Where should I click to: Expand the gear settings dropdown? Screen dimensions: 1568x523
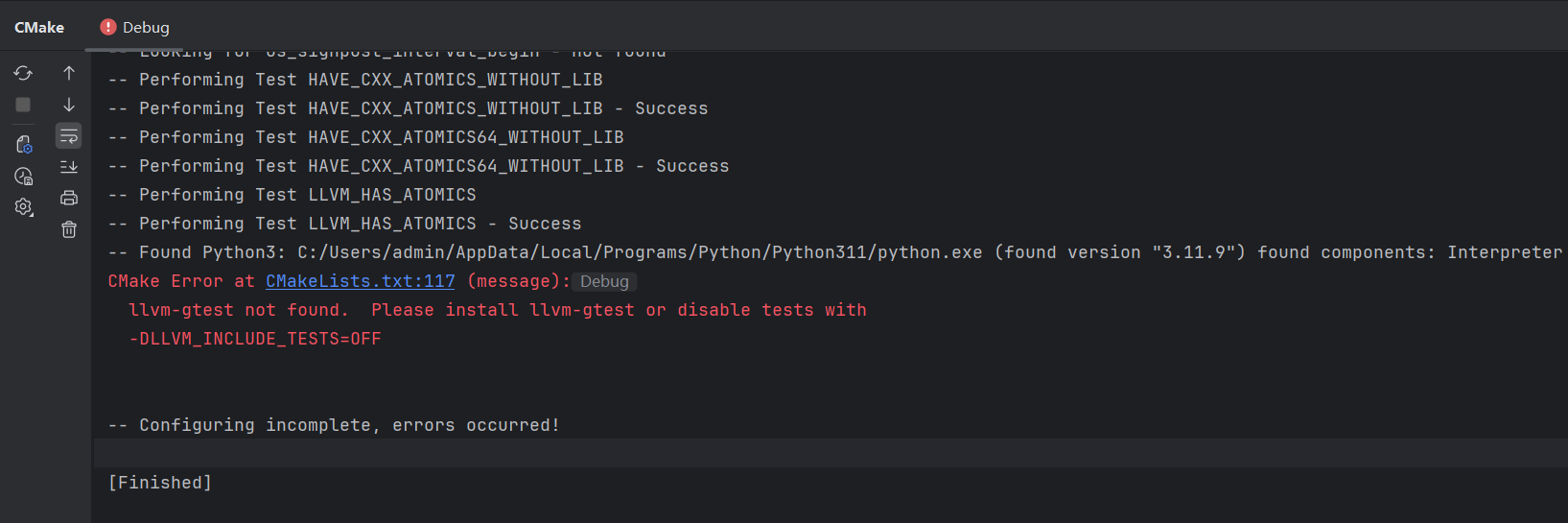[x=23, y=206]
